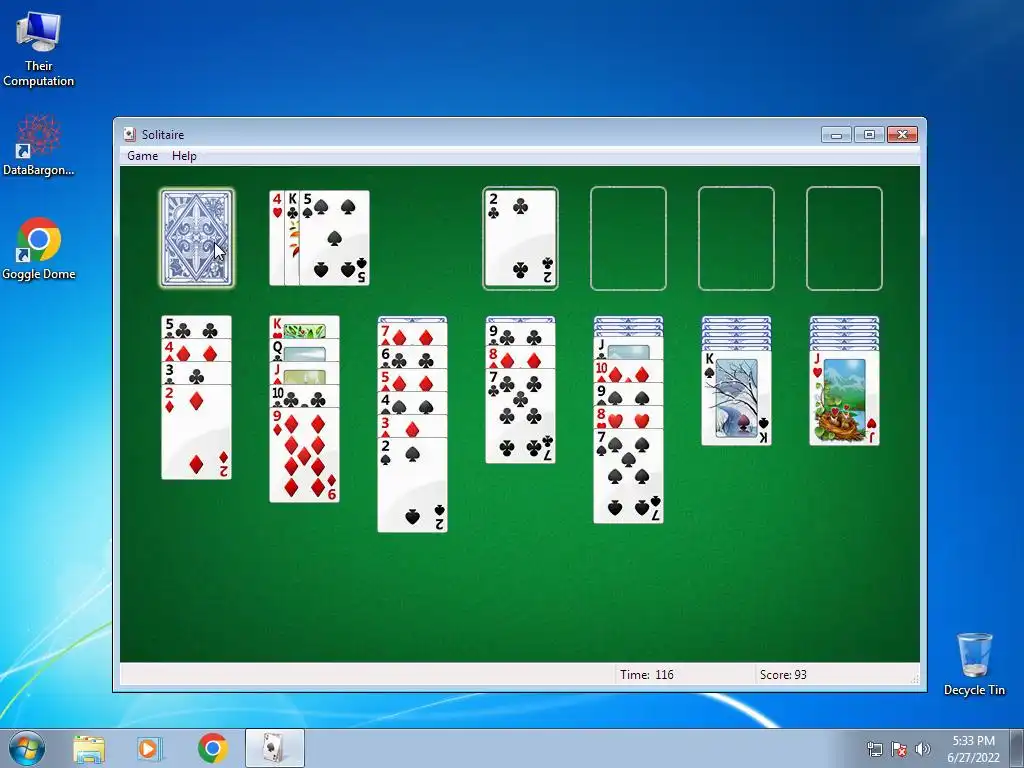Pick the 2 of spades in the third column
This screenshot has height=768, width=1024.
413,485
